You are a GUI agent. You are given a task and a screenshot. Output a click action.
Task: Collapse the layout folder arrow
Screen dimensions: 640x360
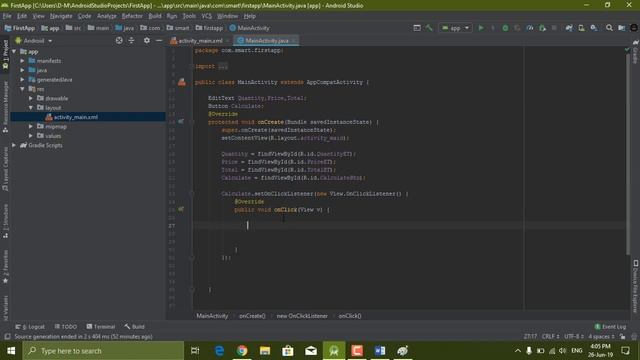[31, 108]
